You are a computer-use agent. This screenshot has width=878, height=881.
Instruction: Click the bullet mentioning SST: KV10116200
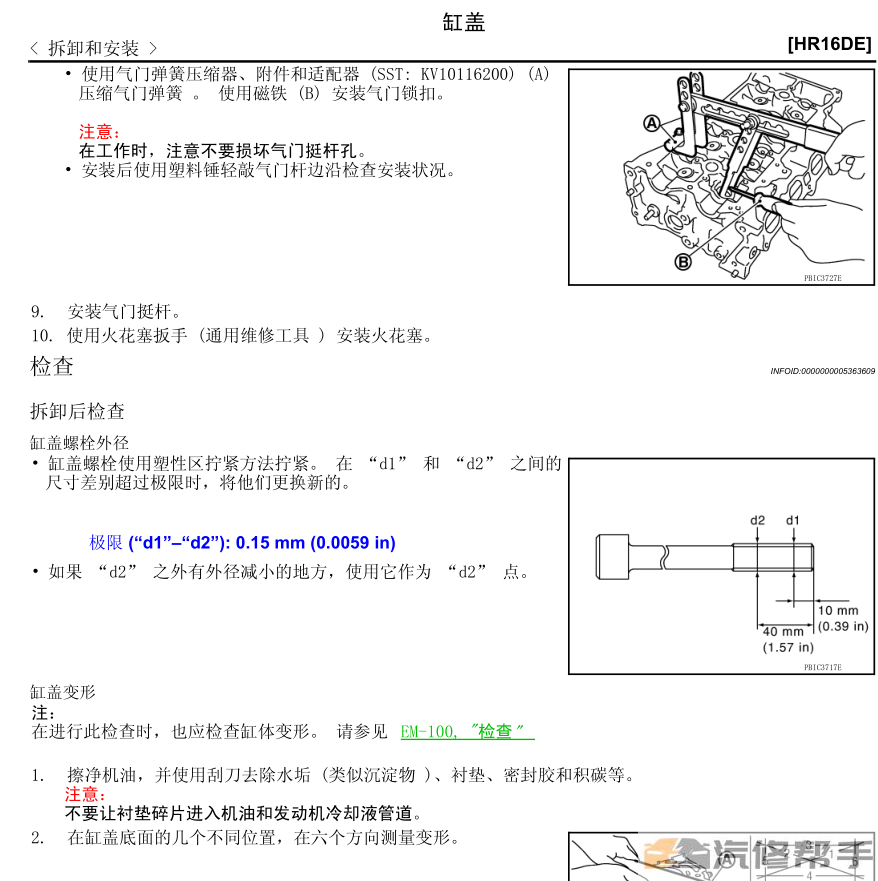click(308, 83)
